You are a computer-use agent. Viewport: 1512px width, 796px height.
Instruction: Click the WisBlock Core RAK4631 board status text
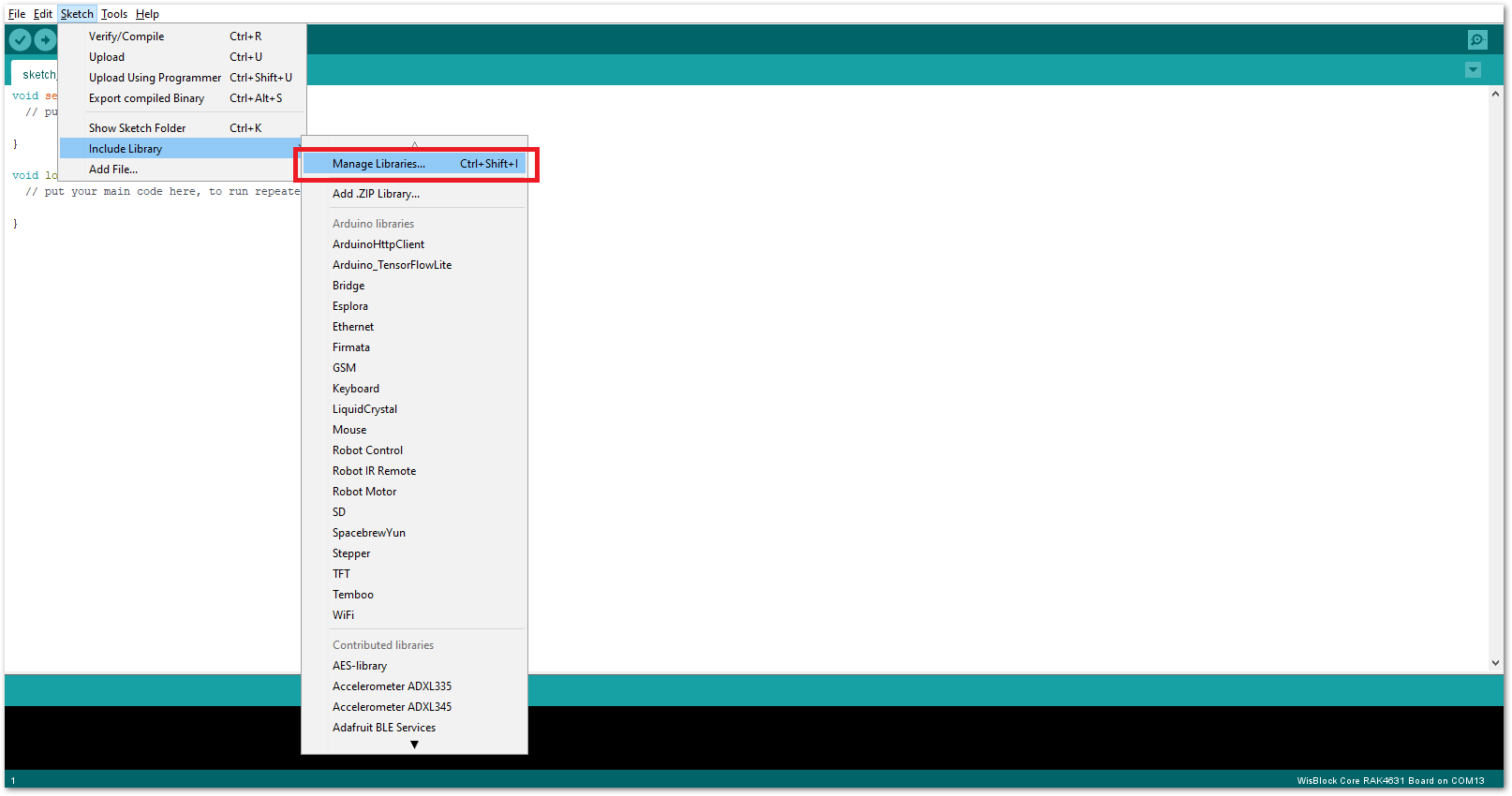1390,781
